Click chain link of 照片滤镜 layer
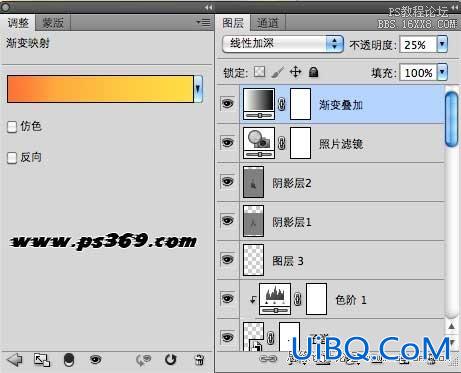The image size is (461, 373). pyautogui.click(x=282, y=143)
